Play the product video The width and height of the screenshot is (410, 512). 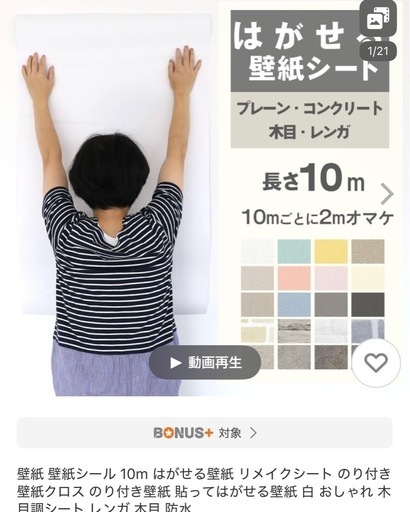(205, 362)
